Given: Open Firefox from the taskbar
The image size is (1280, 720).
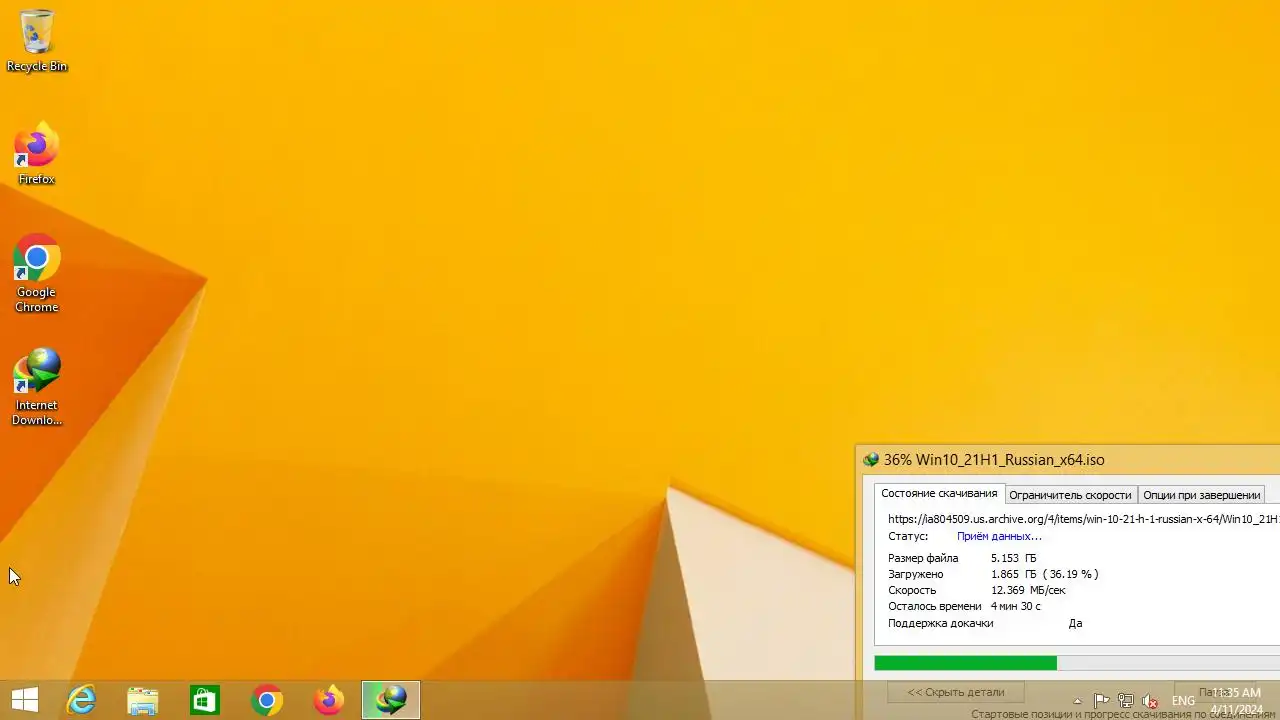Looking at the screenshot, I should pos(329,700).
